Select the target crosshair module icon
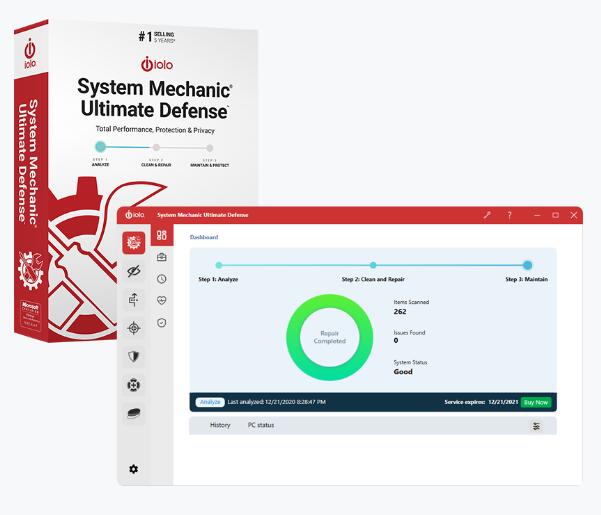Image resolution: width=601 pixels, height=515 pixels. (134, 327)
